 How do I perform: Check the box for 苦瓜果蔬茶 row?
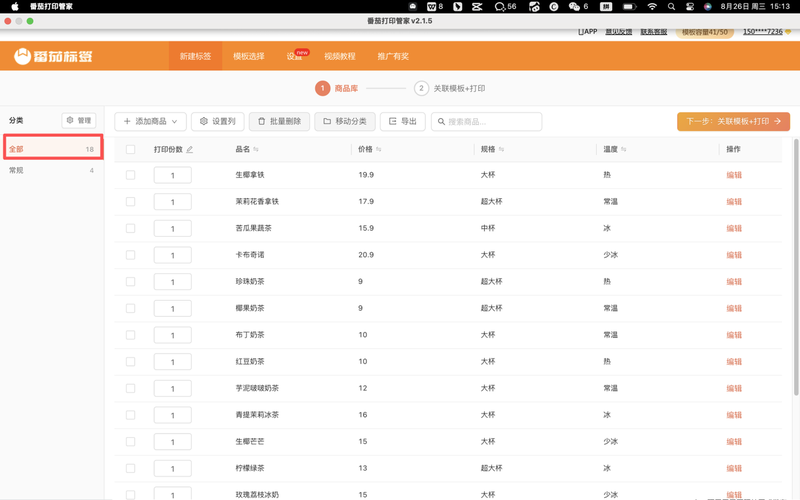coord(131,228)
